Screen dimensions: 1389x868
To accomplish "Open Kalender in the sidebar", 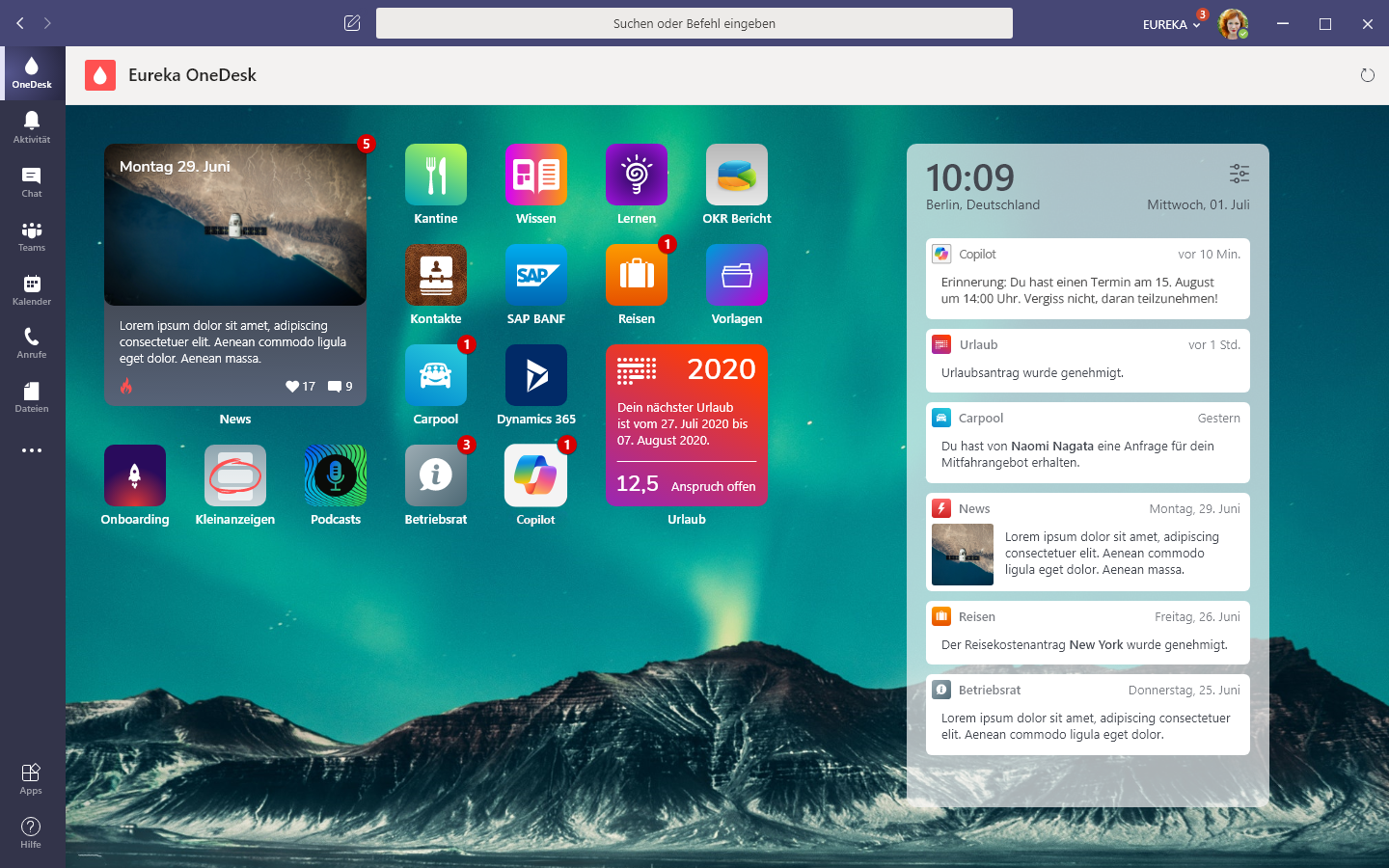I will [32, 289].
